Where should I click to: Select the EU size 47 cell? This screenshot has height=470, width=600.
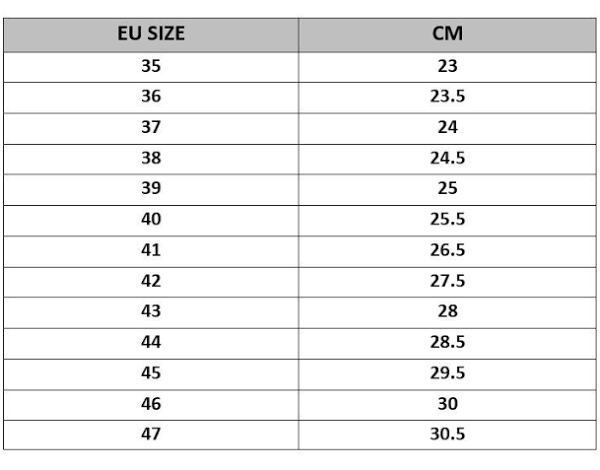click(151, 434)
